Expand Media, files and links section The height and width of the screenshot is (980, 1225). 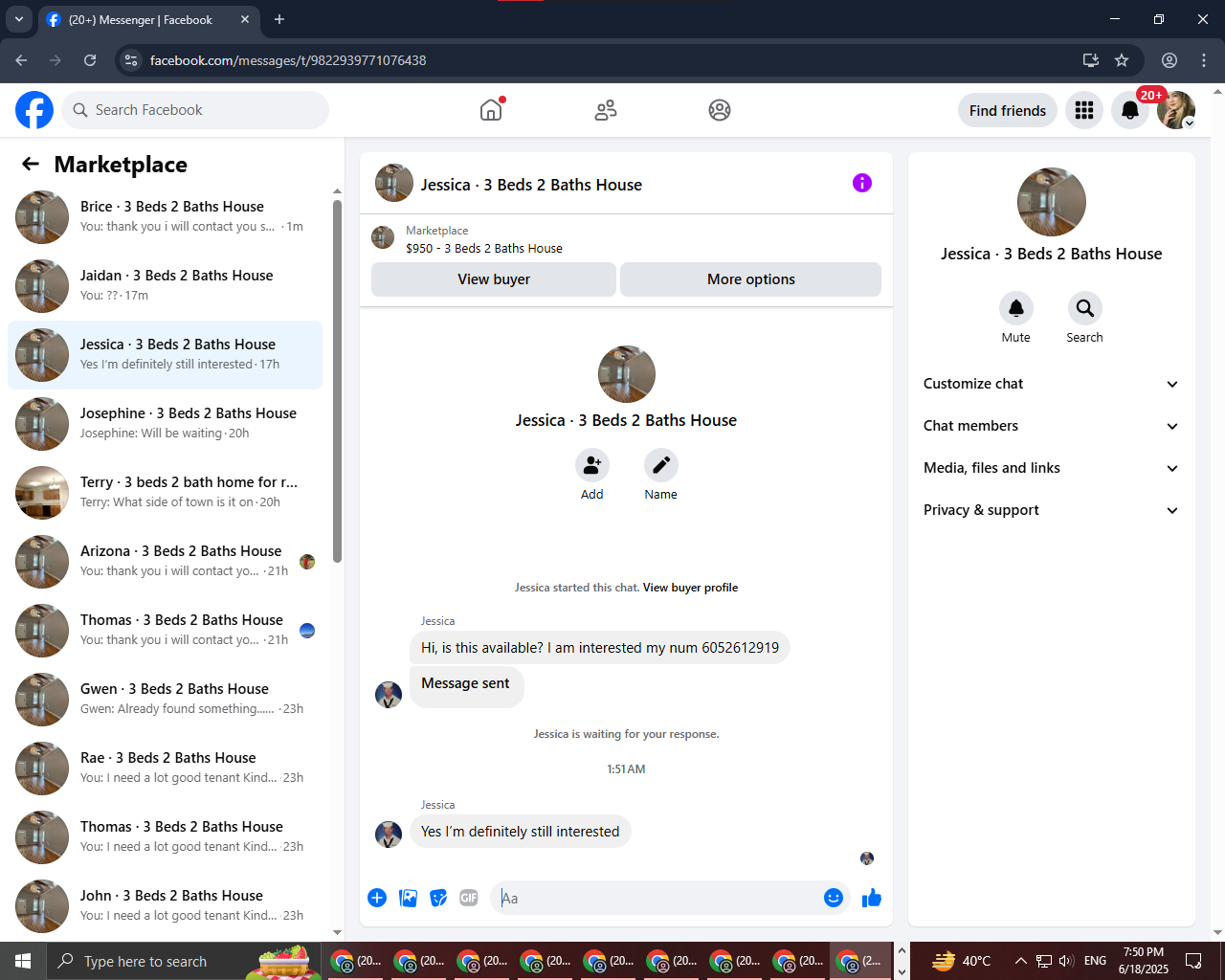(x=1052, y=468)
